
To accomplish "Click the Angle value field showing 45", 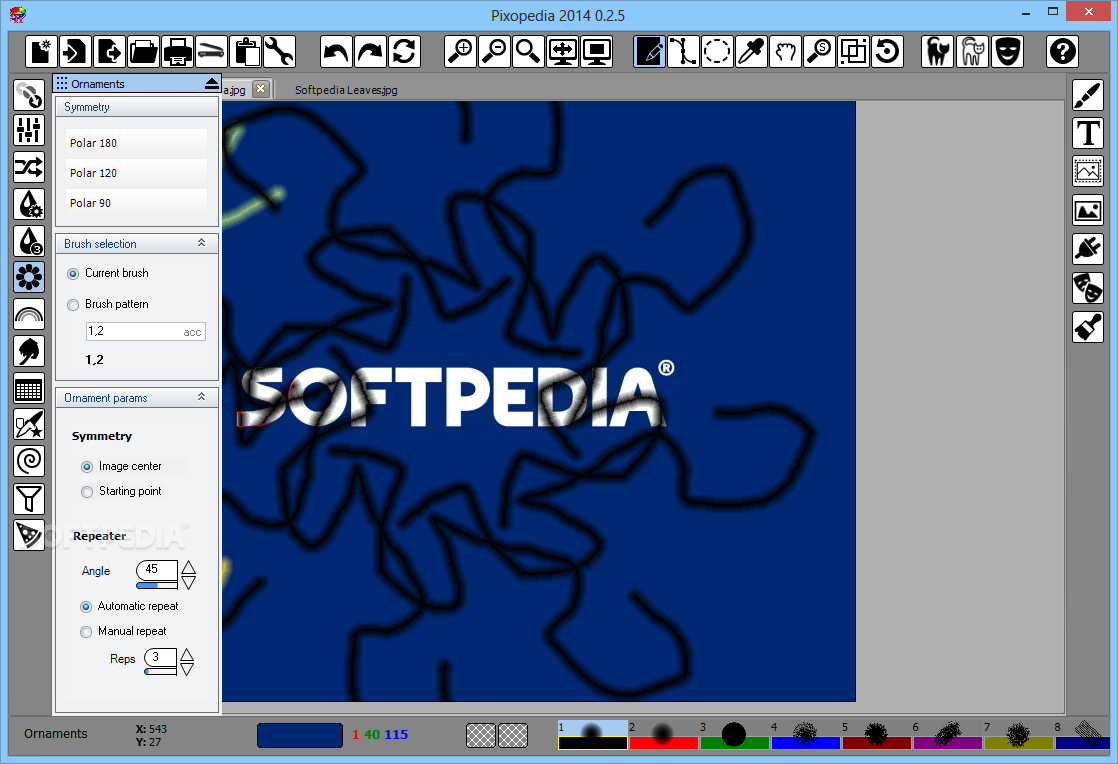I will pyautogui.click(x=157, y=569).
